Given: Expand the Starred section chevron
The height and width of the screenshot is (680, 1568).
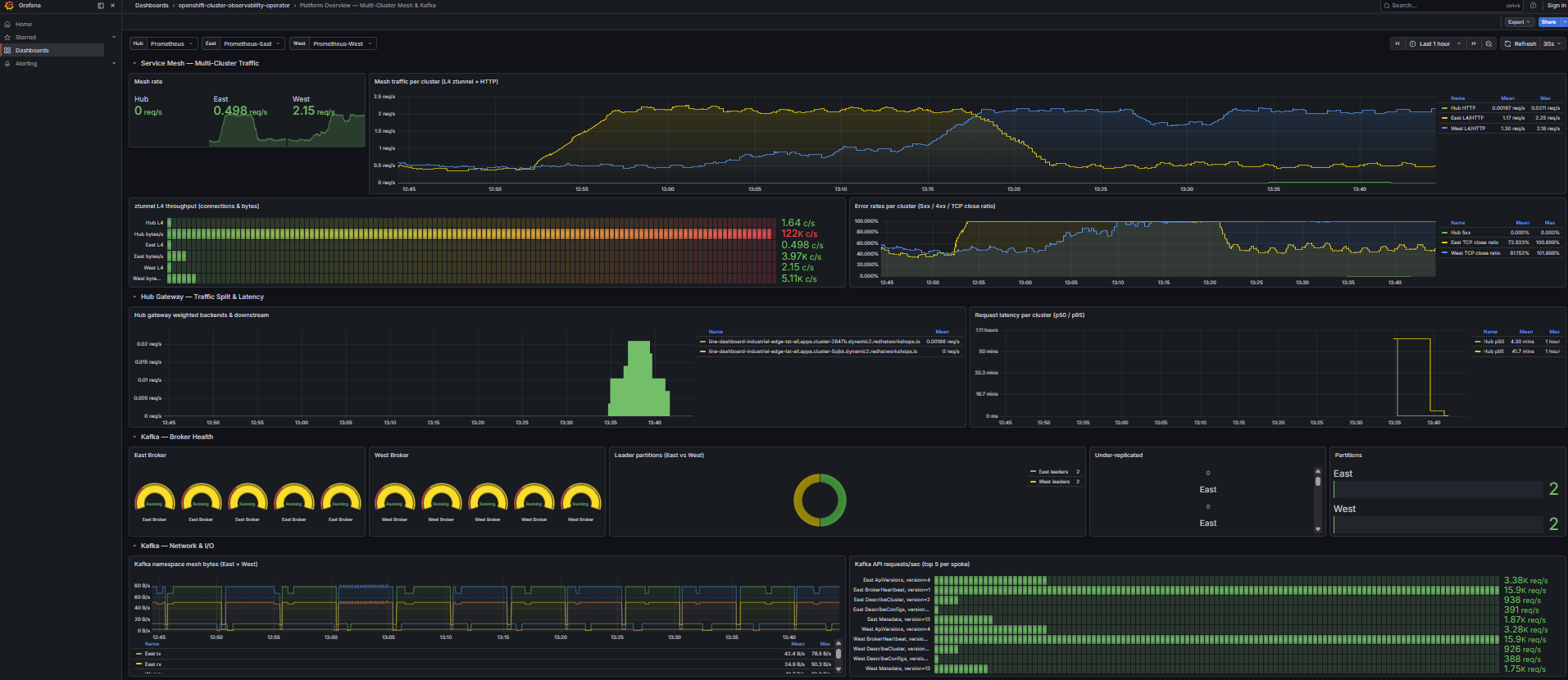Looking at the screenshot, I should point(113,38).
